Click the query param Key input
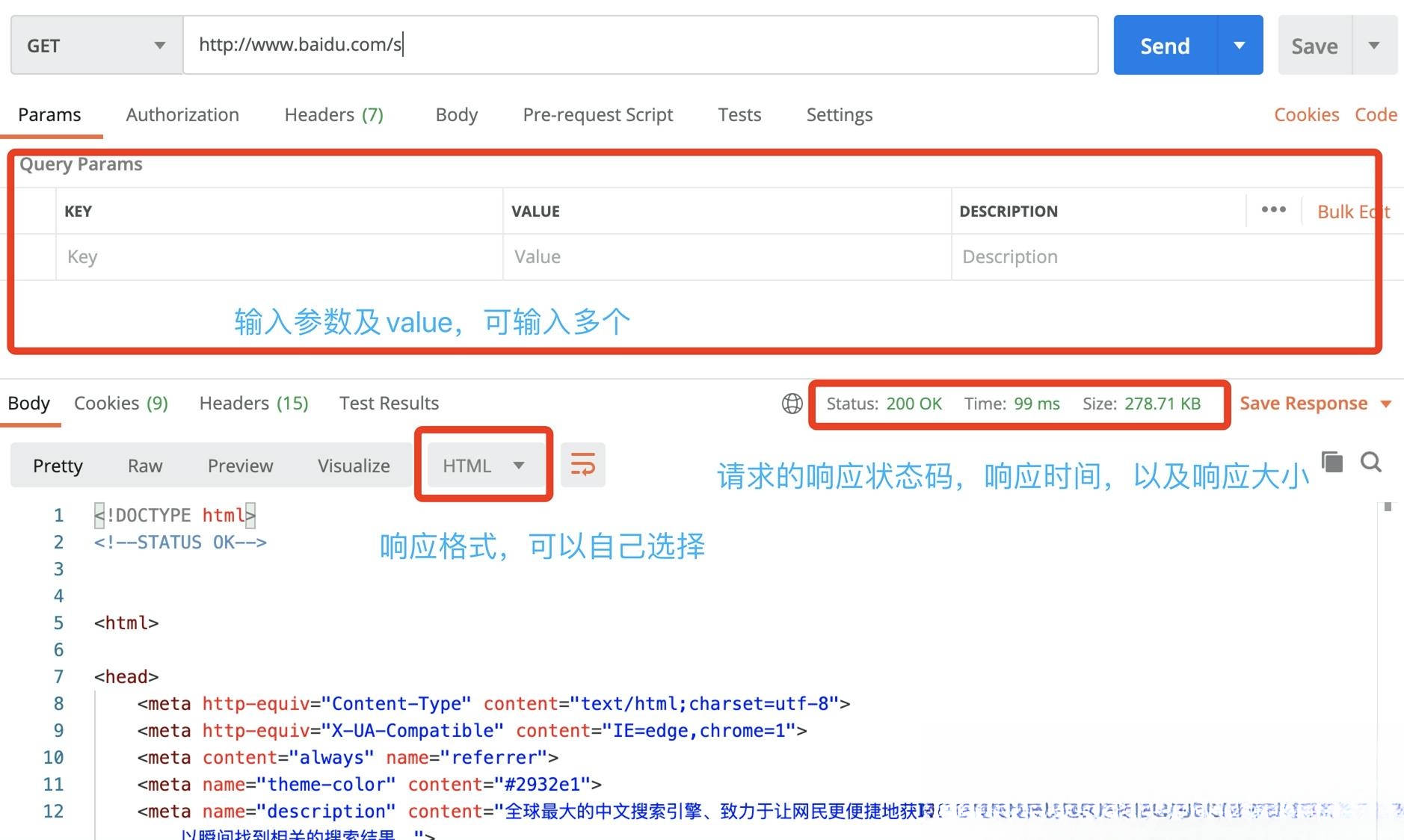 279,257
